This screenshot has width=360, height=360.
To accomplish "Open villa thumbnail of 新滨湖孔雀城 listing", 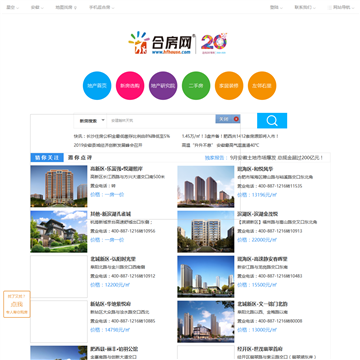I will [59, 232].
